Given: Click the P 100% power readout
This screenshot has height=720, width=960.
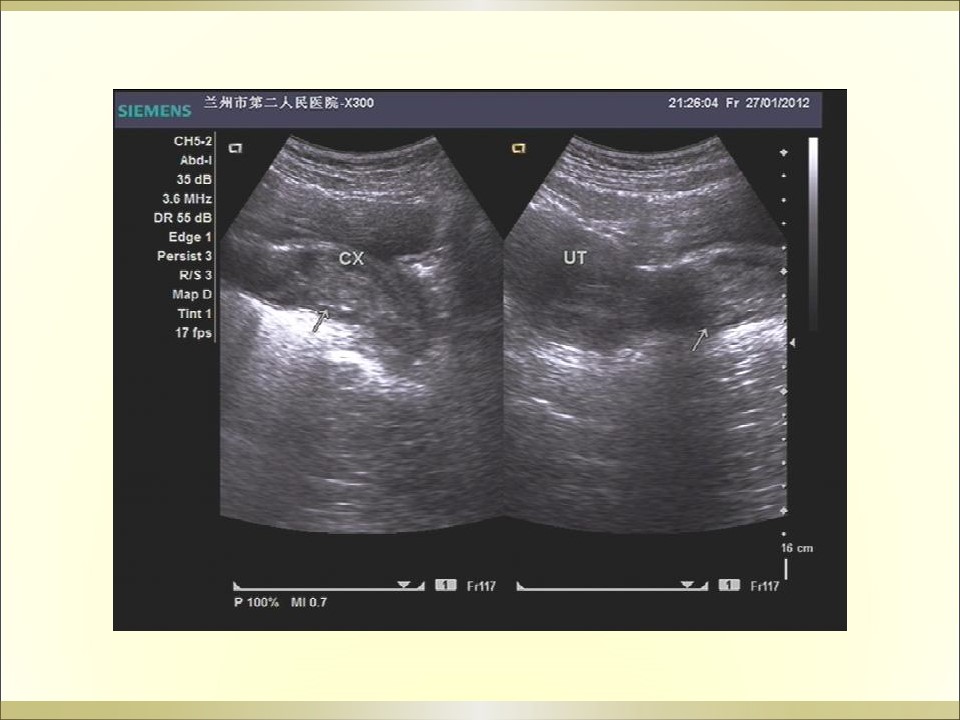Looking at the screenshot, I should (258, 604).
